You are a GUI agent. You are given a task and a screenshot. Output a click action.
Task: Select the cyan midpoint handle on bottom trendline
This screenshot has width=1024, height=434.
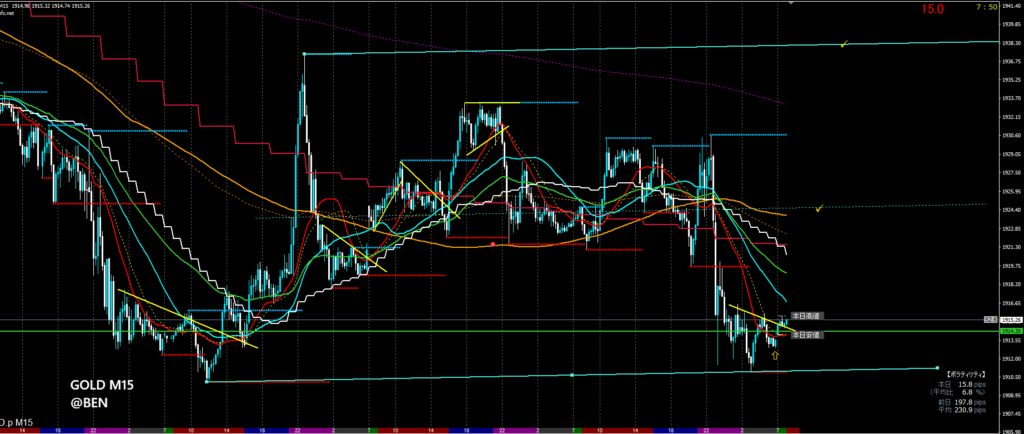pyautogui.click(x=571, y=375)
